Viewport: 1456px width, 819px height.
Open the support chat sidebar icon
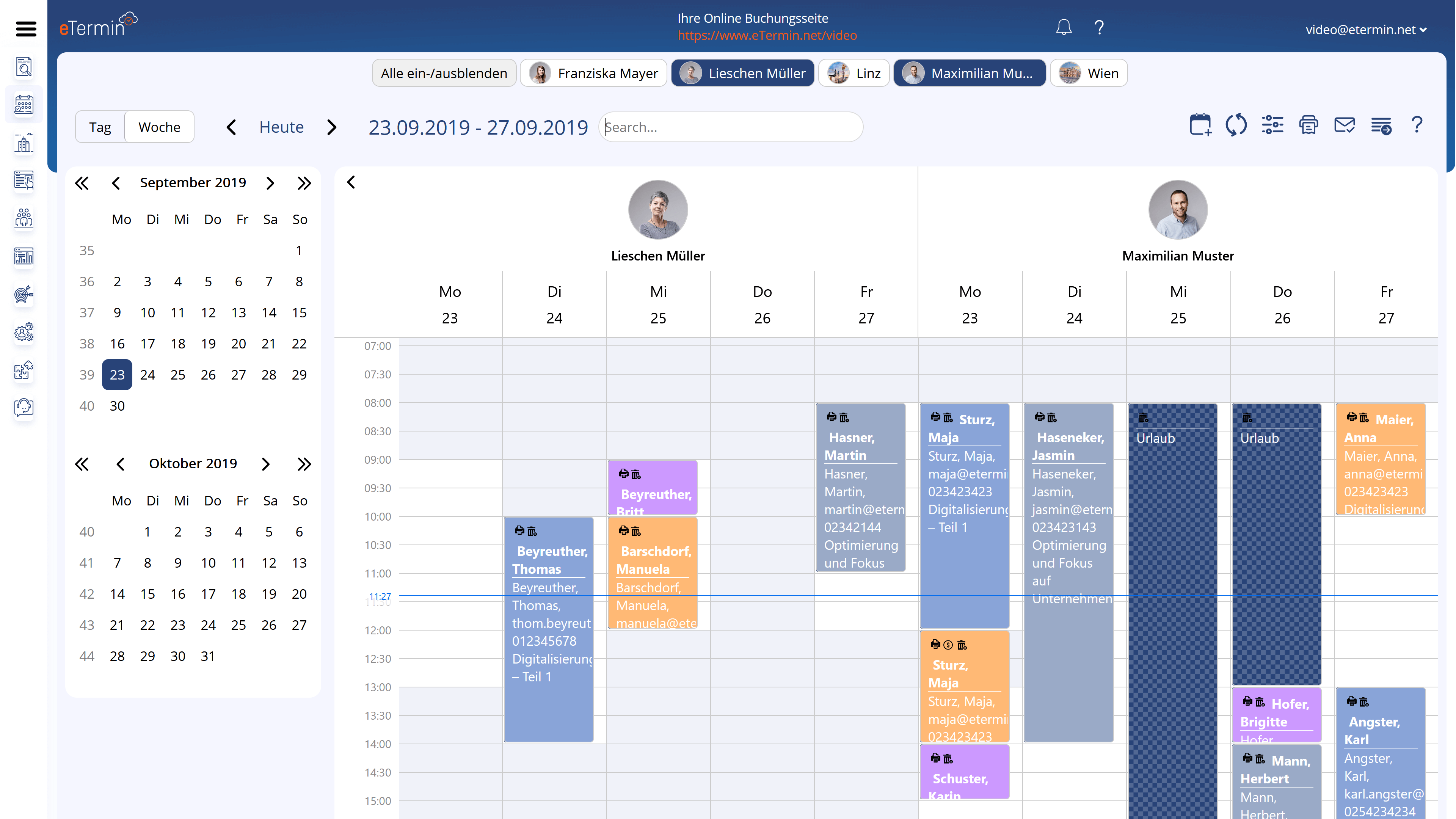(24, 408)
